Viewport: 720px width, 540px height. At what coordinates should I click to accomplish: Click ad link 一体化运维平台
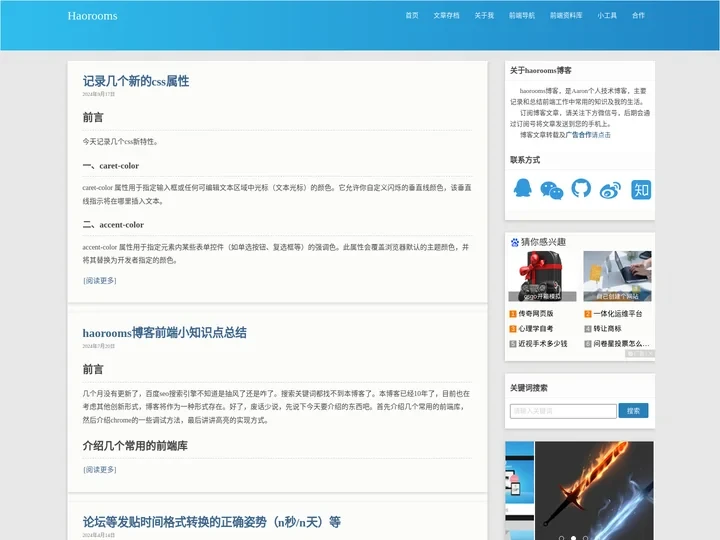coord(618,314)
